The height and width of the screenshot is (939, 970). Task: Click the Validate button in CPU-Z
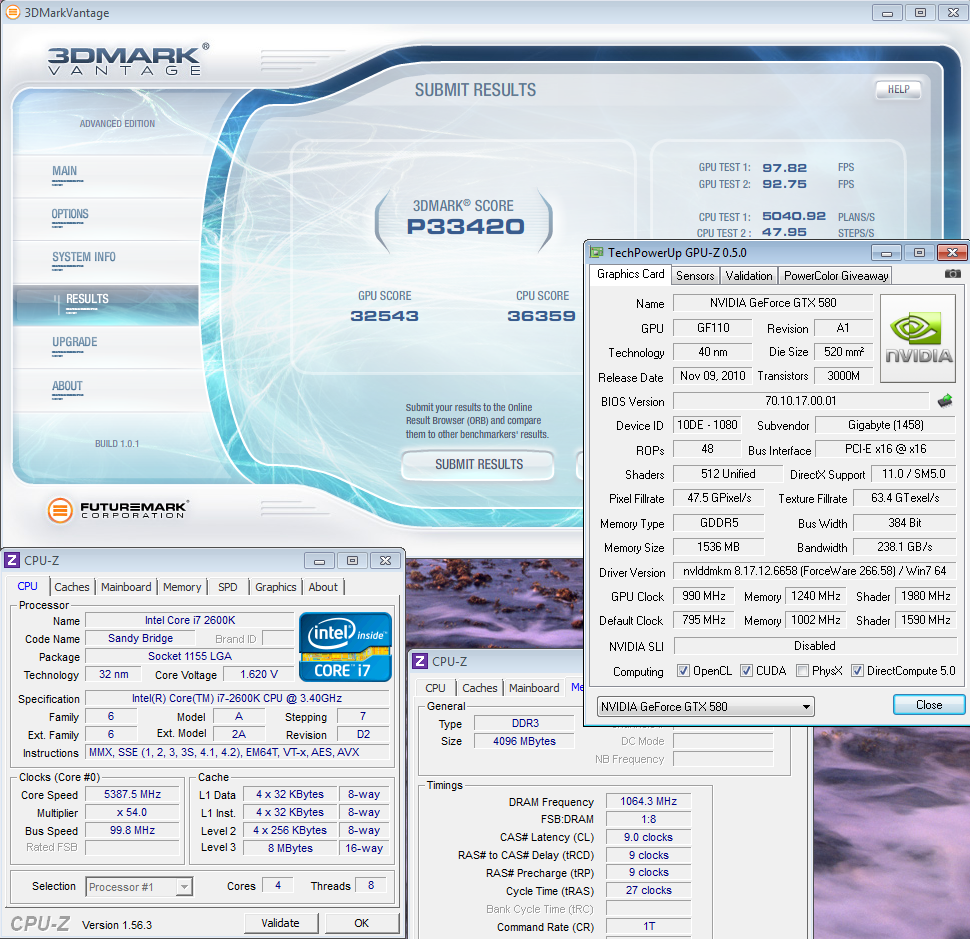click(280, 923)
